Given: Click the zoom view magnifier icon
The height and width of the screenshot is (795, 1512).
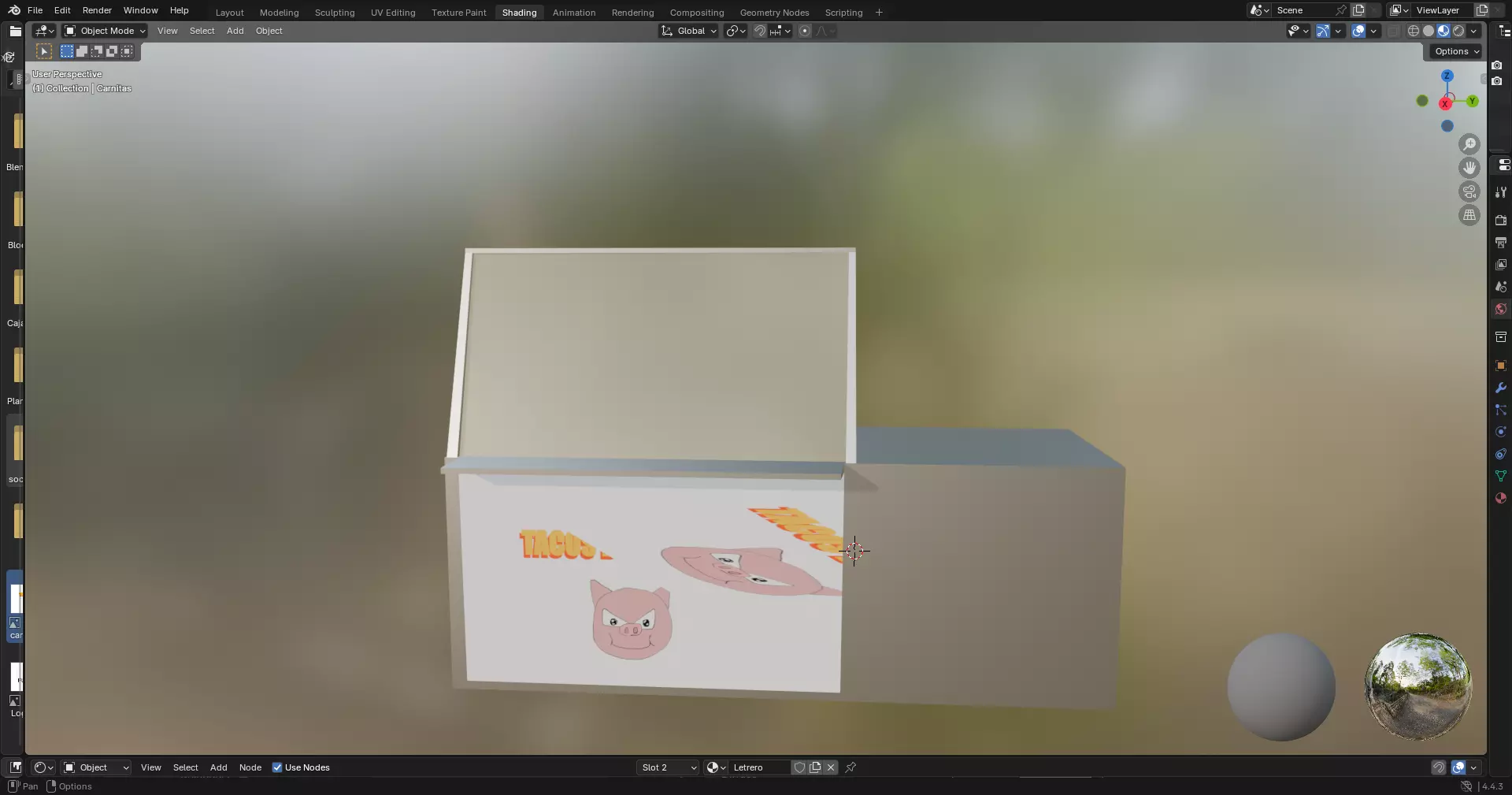Looking at the screenshot, I should click(1469, 144).
